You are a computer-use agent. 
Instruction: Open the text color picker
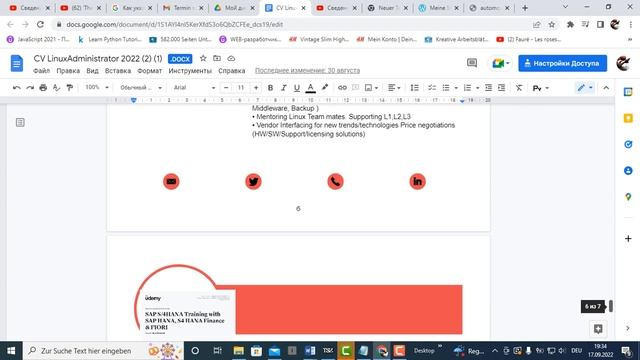[x=311, y=88]
